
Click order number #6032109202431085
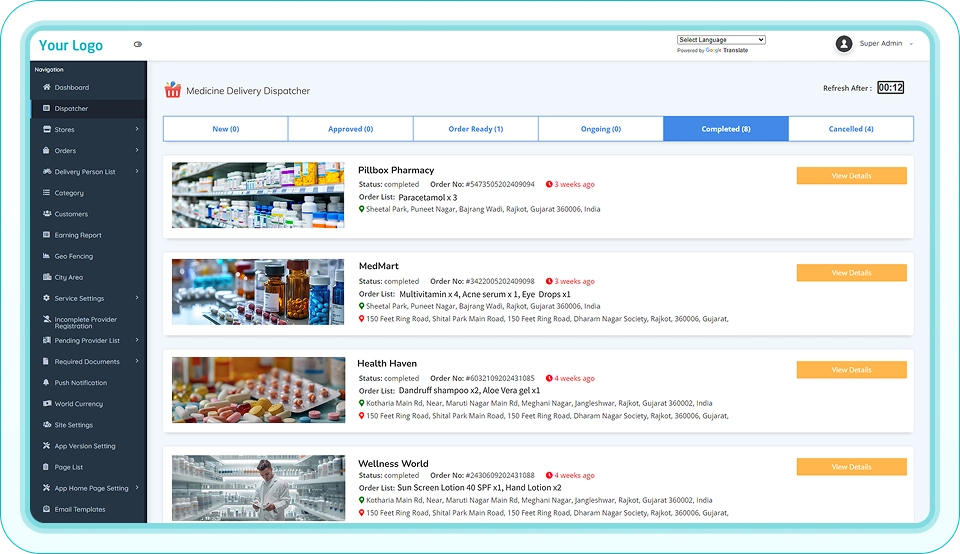[500, 378]
